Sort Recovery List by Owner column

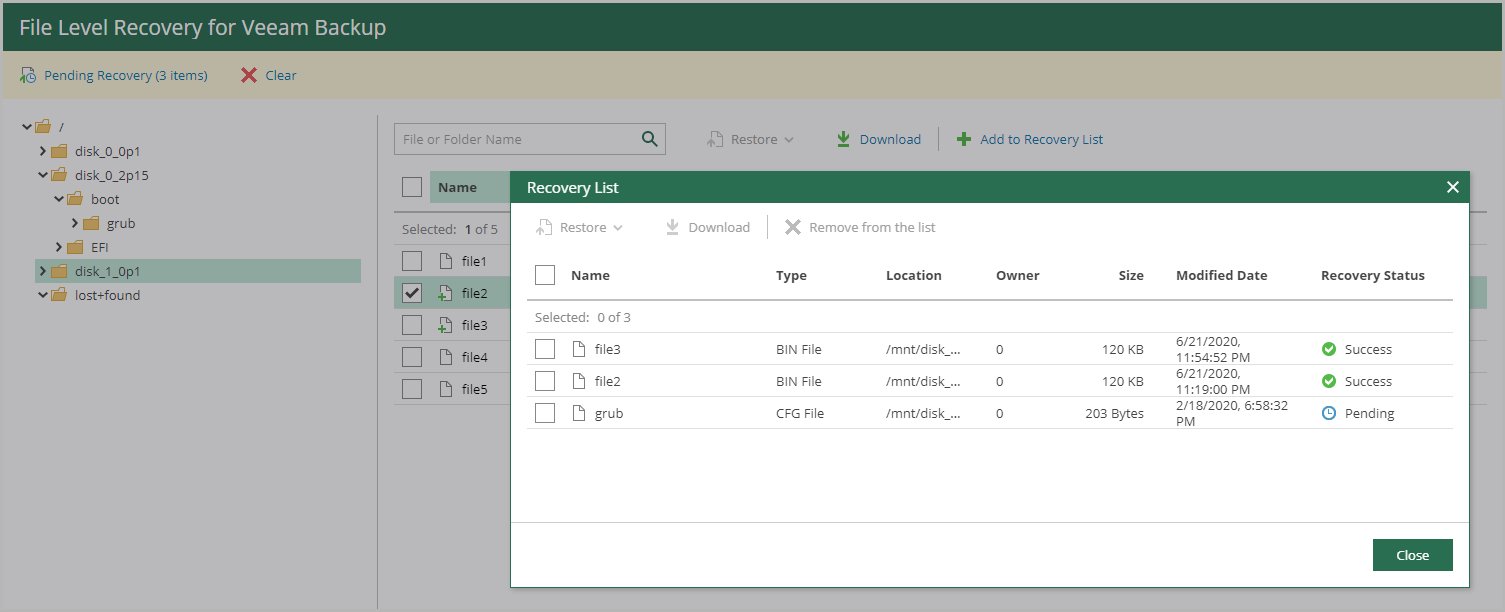(x=1018, y=275)
